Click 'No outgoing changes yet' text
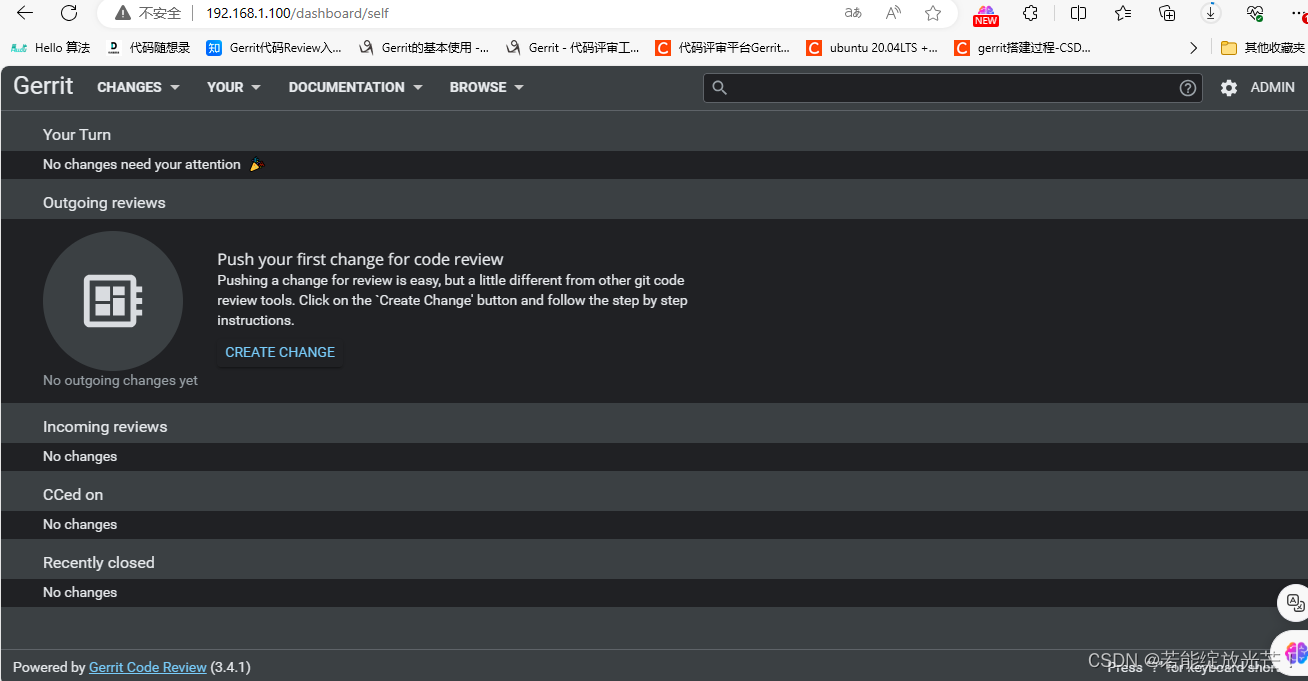This screenshot has height=681, width=1308. tap(120, 380)
